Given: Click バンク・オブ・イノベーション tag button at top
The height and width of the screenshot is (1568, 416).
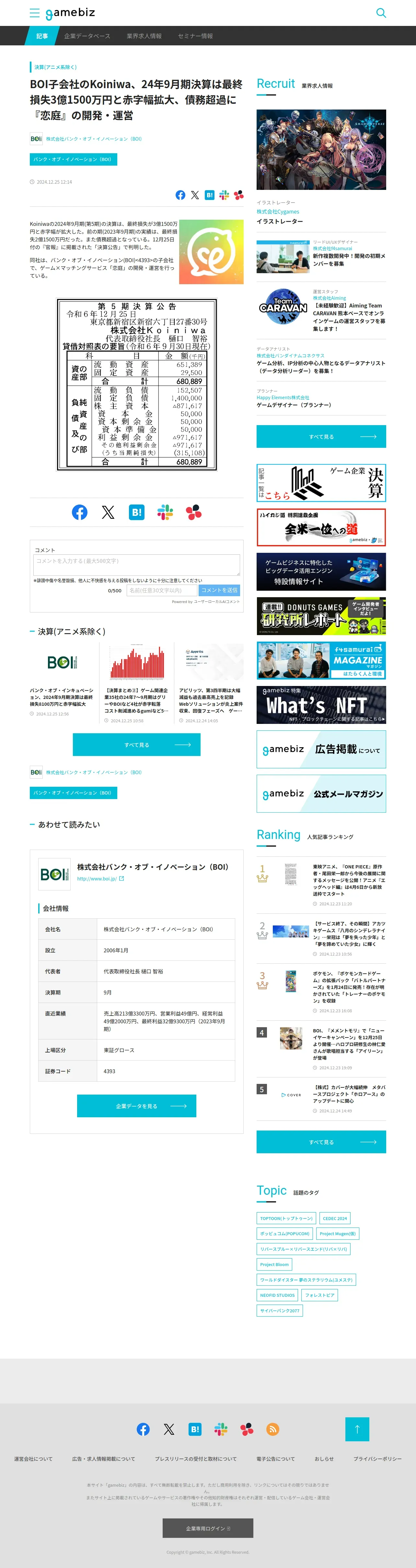Looking at the screenshot, I should point(73,159).
